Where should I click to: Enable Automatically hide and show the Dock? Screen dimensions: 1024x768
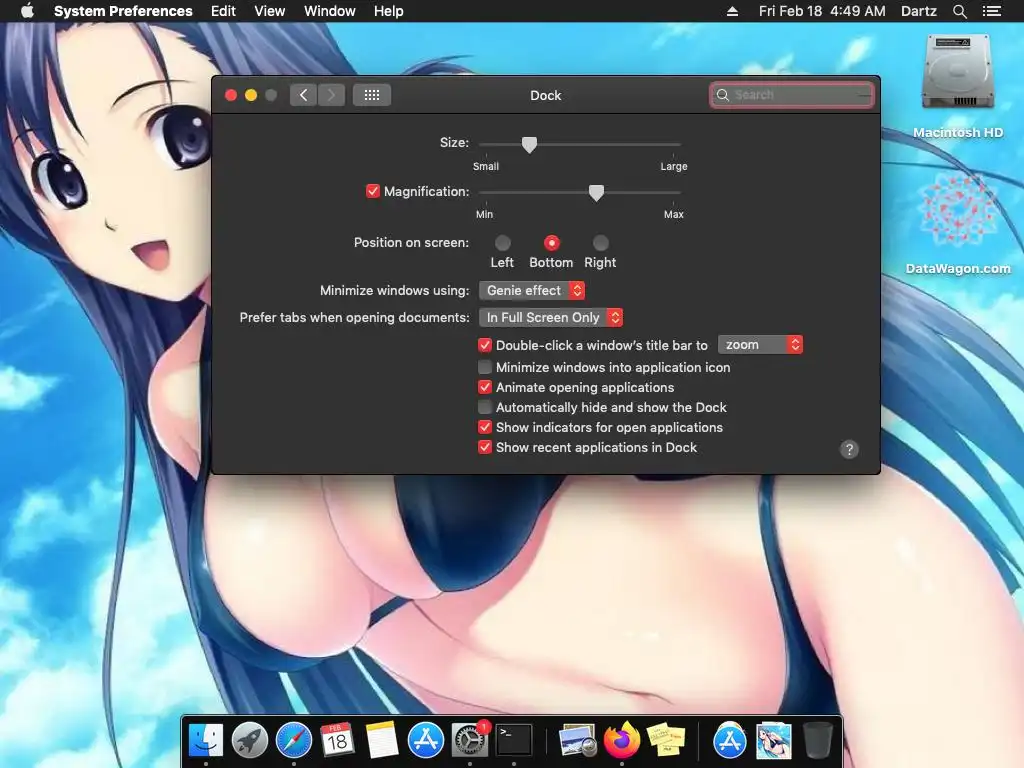[485, 408]
